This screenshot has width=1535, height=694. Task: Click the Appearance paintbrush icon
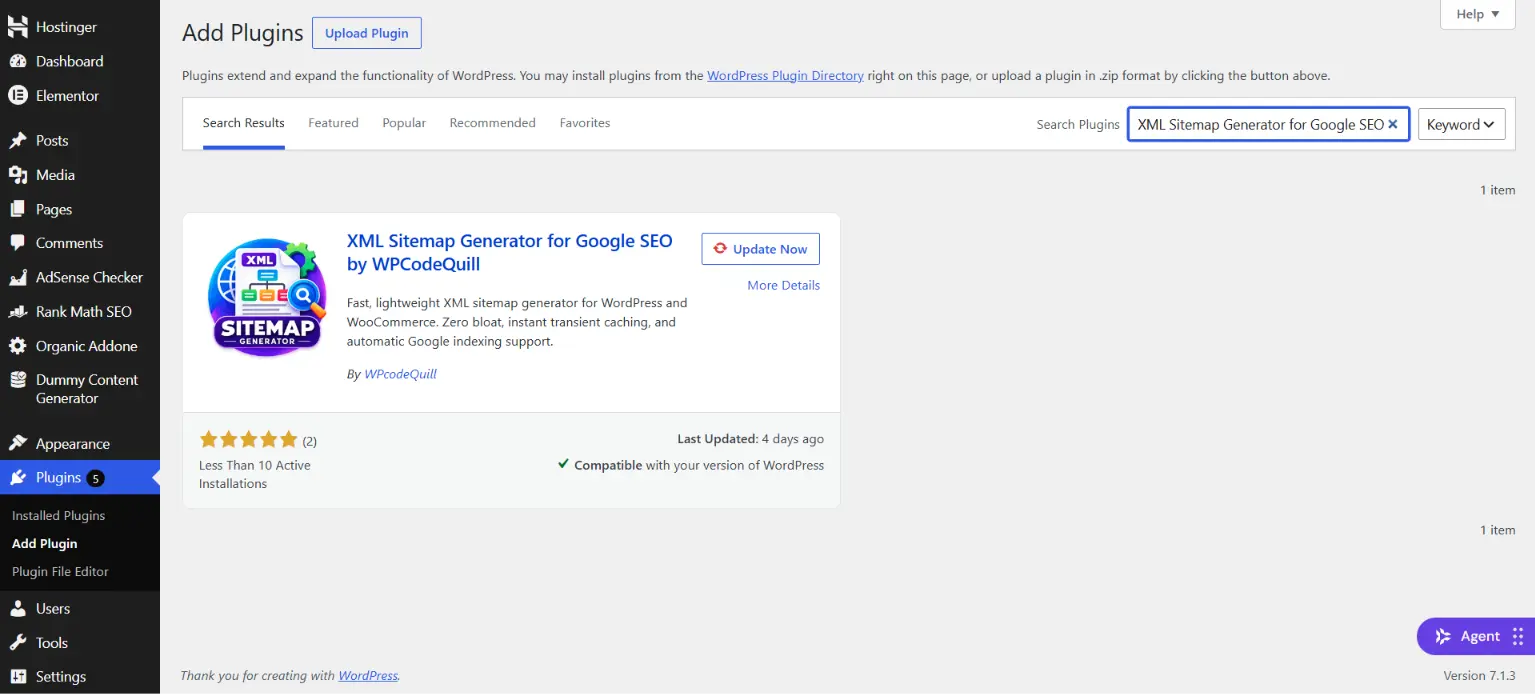pos(18,444)
